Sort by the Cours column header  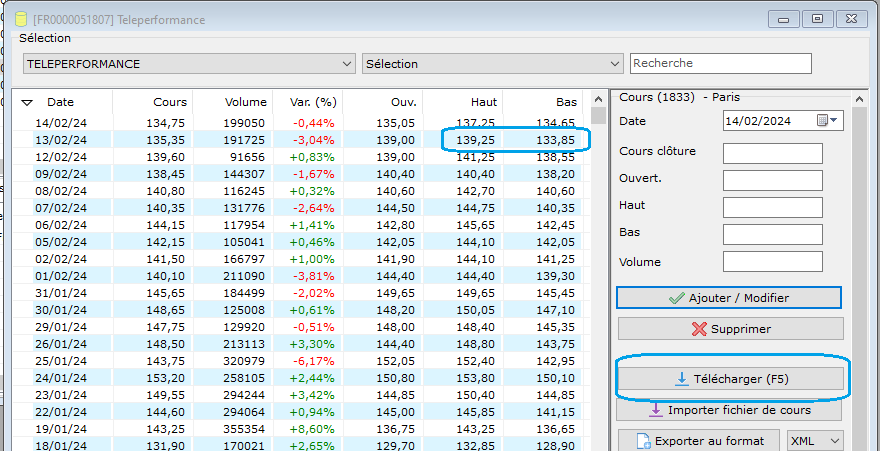tap(170, 102)
